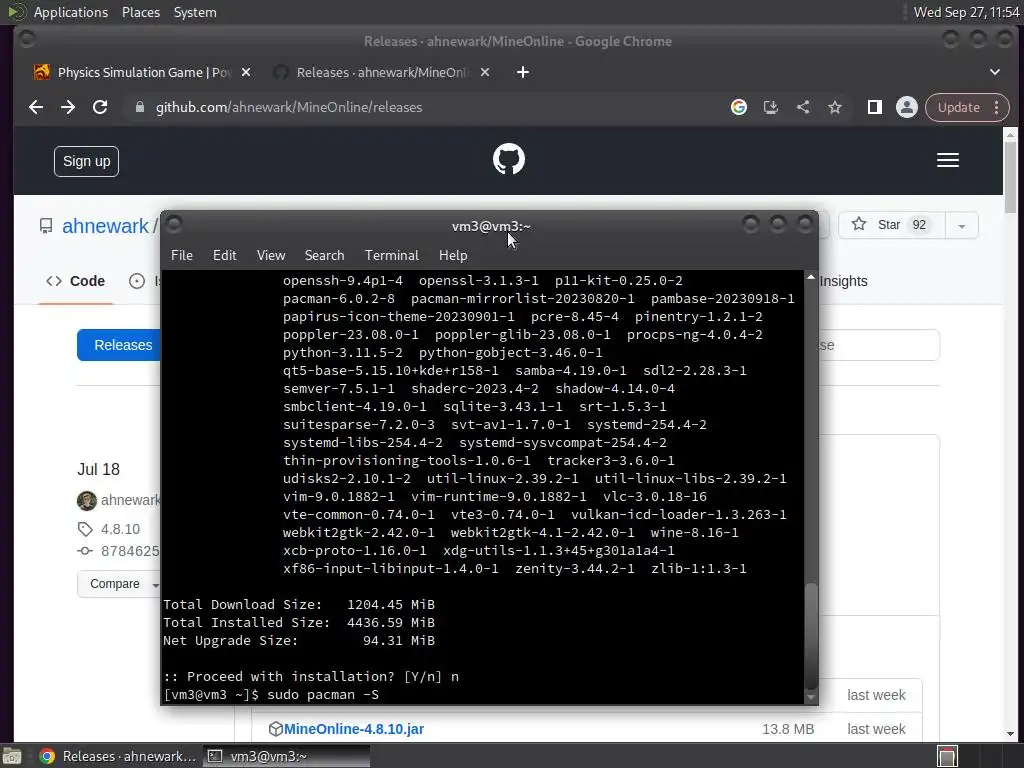Open a new Chrome tab
1024x768 pixels.
(522, 72)
